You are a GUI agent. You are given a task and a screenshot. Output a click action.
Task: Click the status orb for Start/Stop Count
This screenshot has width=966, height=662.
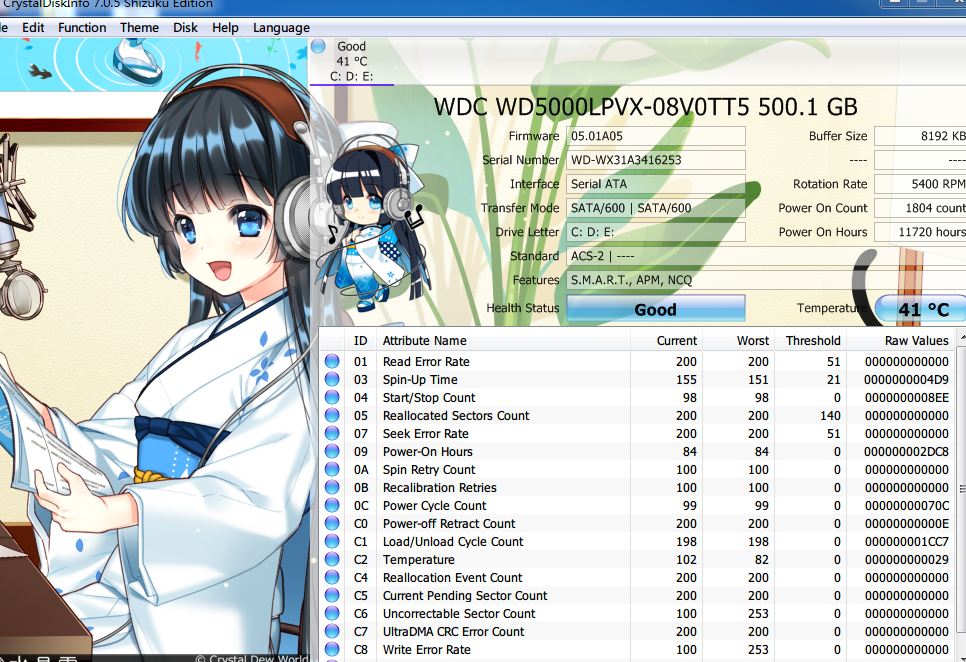[332, 397]
